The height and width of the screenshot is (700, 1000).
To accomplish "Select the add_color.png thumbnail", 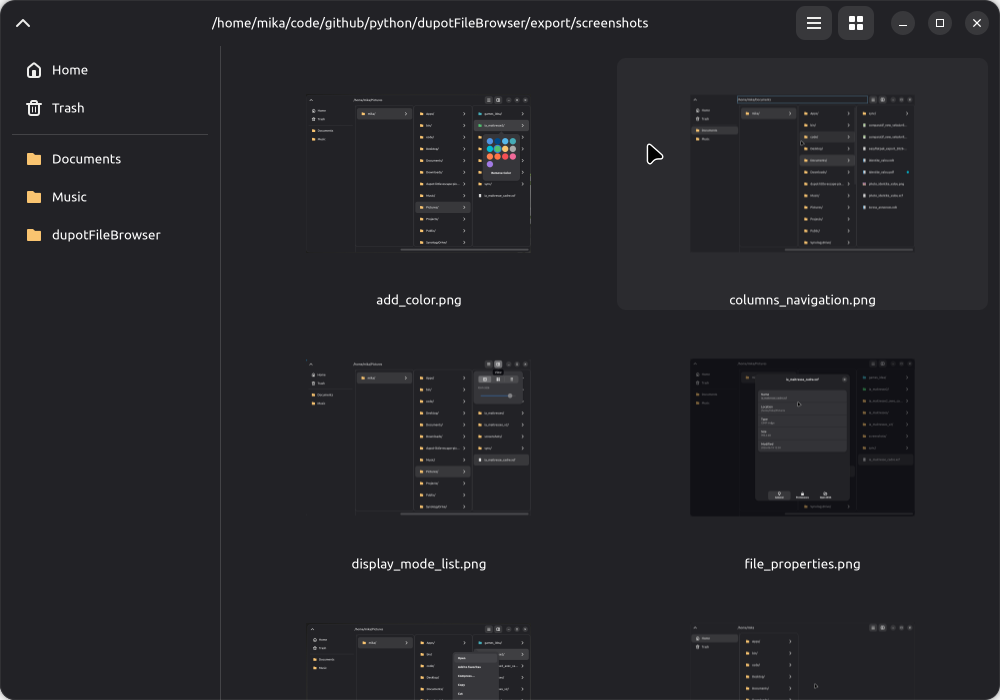I will (x=418, y=174).
